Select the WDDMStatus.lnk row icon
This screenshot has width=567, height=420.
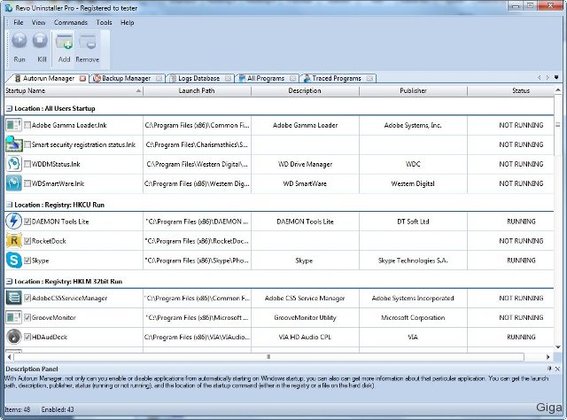(x=14, y=164)
